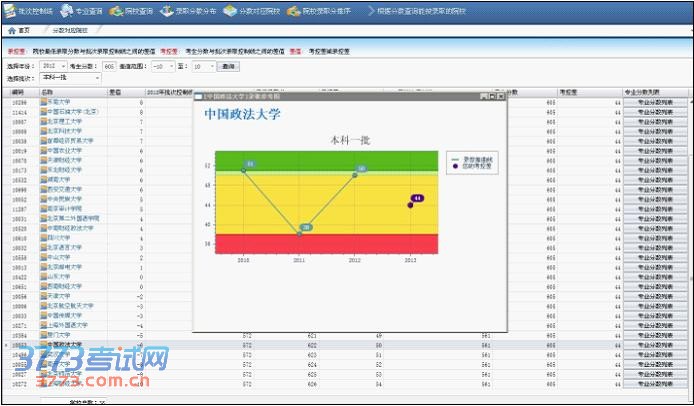Click the 您的考位差 legend marker
694x406 pixels.
point(452,166)
